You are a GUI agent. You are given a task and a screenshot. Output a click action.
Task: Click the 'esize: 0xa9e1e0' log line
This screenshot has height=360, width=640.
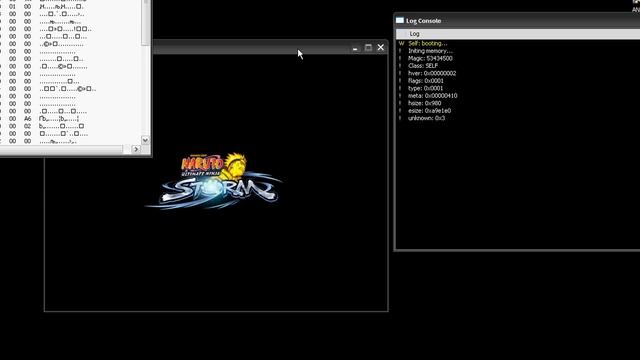(x=429, y=111)
